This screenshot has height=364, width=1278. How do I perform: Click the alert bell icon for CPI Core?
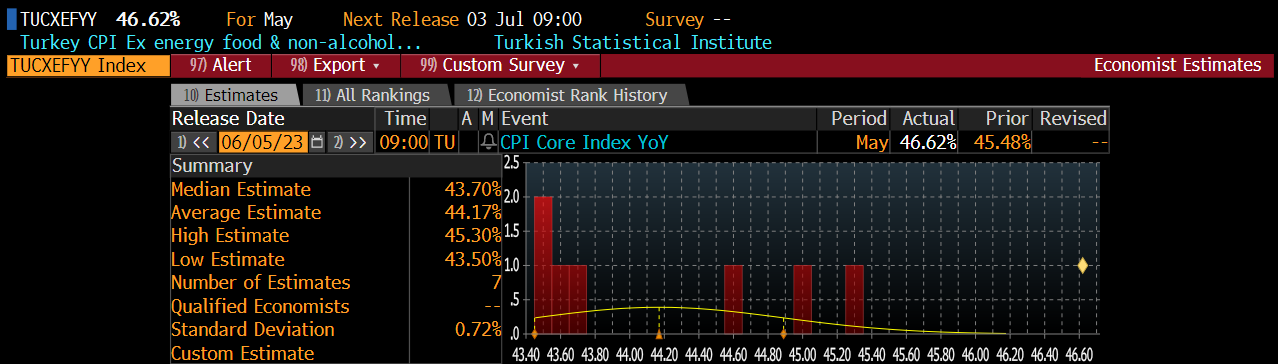(x=488, y=142)
